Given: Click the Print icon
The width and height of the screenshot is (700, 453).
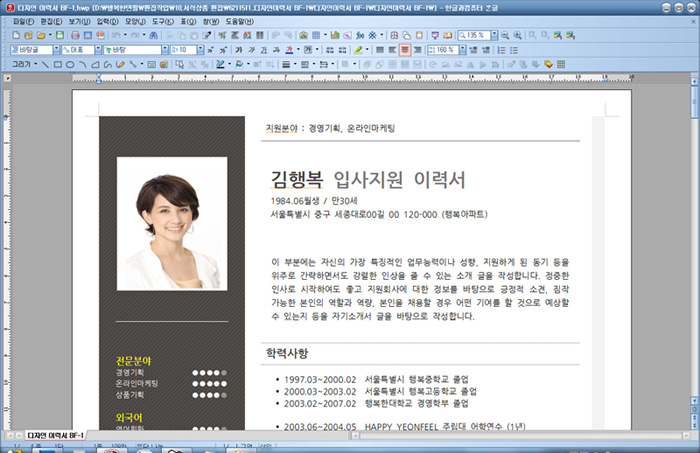Looking at the screenshot, I should point(75,35).
